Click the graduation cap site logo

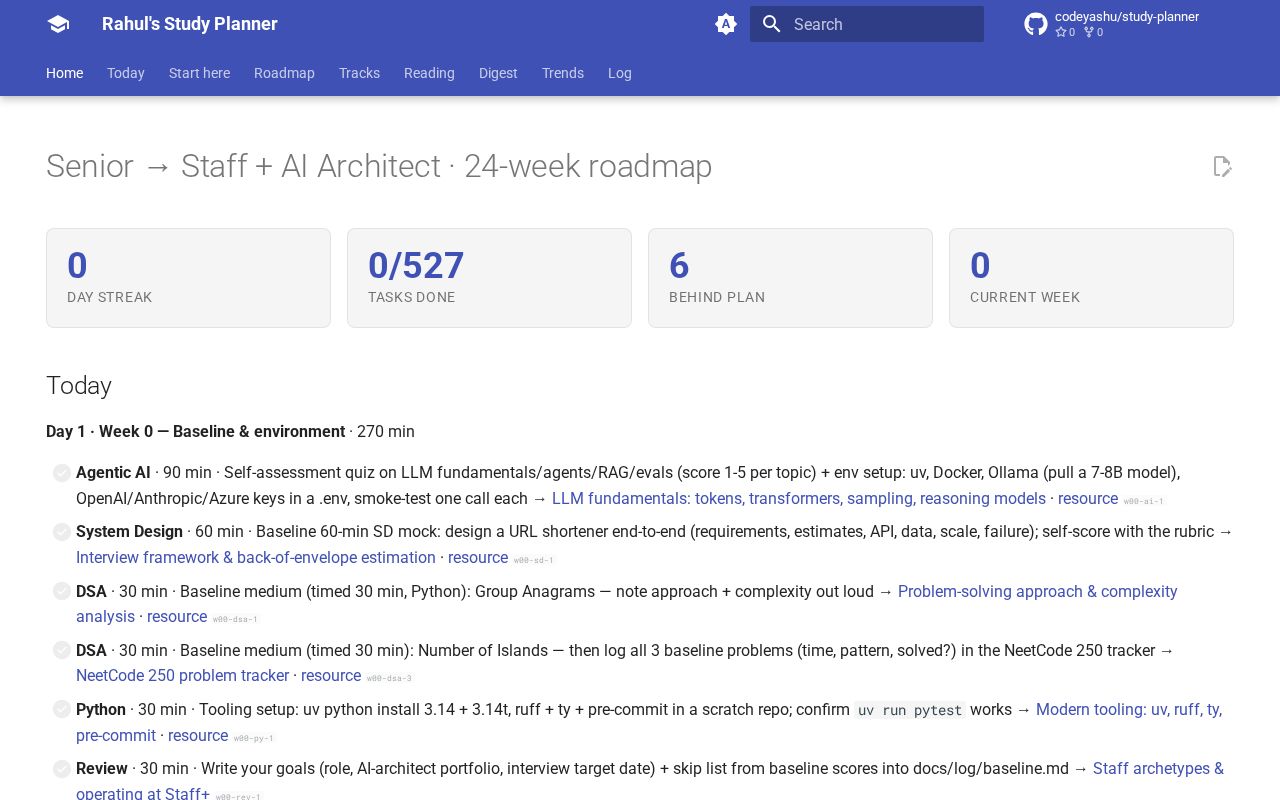[x=58, y=24]
